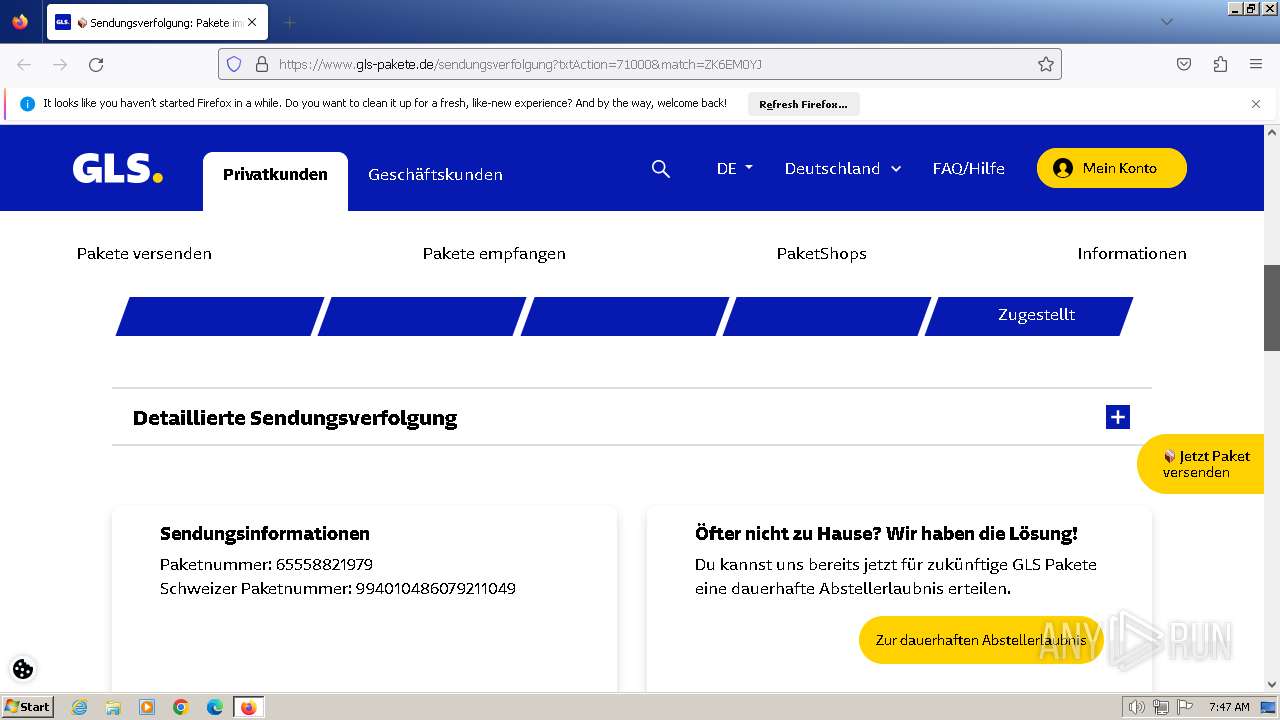Open the Firefox application menu
The width and height of the screenshot is (1280, 720).
[x=1256, y=64]
